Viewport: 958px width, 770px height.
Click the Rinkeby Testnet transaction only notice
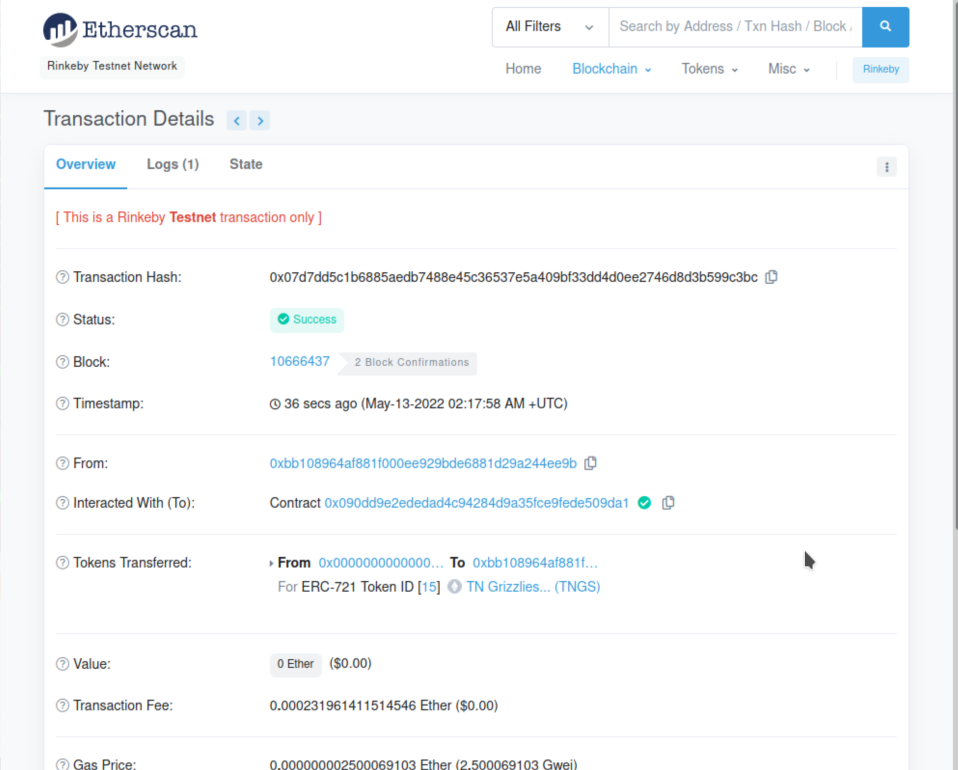(x=189, y=217)
